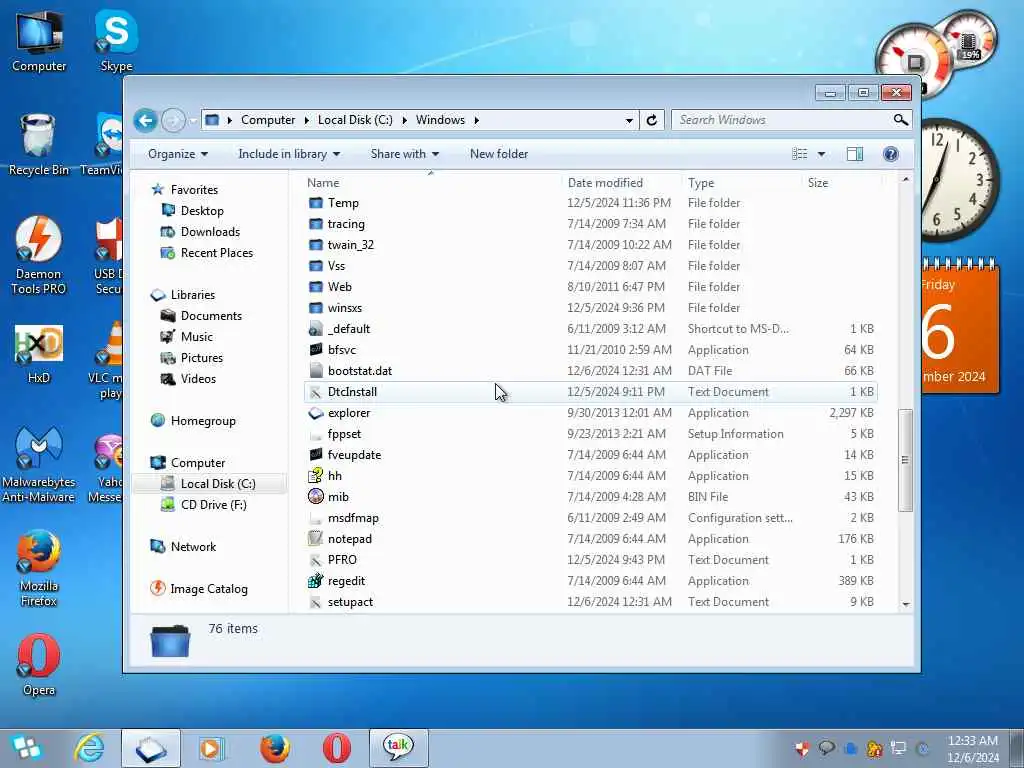1024x768 pixels.
Task: Open the Start menu orb
Action: tap(27, 748)
